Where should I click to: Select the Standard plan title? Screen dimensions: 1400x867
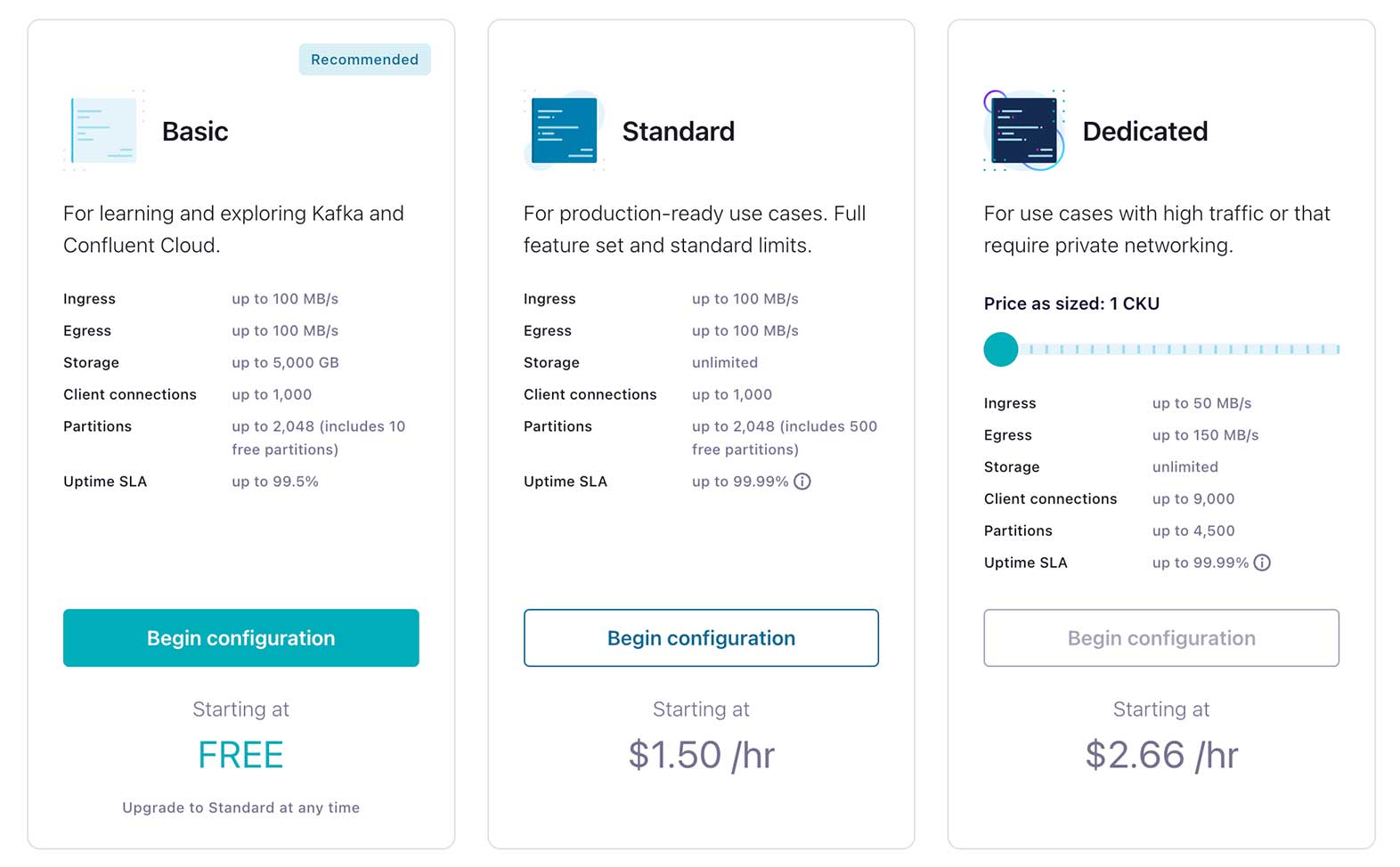(679, 132)
